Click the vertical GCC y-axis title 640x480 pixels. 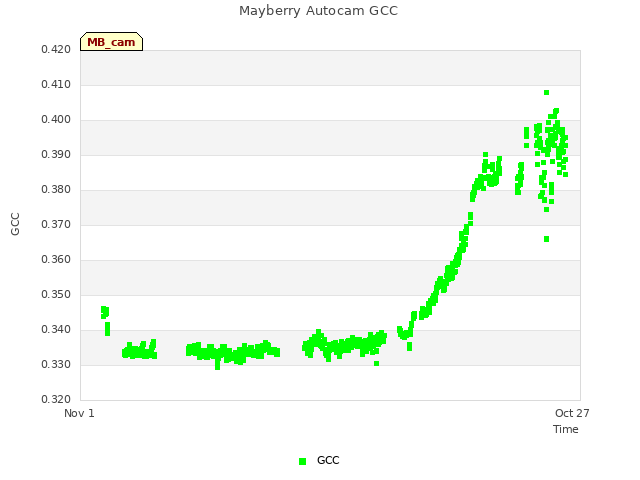coord(15,224)
